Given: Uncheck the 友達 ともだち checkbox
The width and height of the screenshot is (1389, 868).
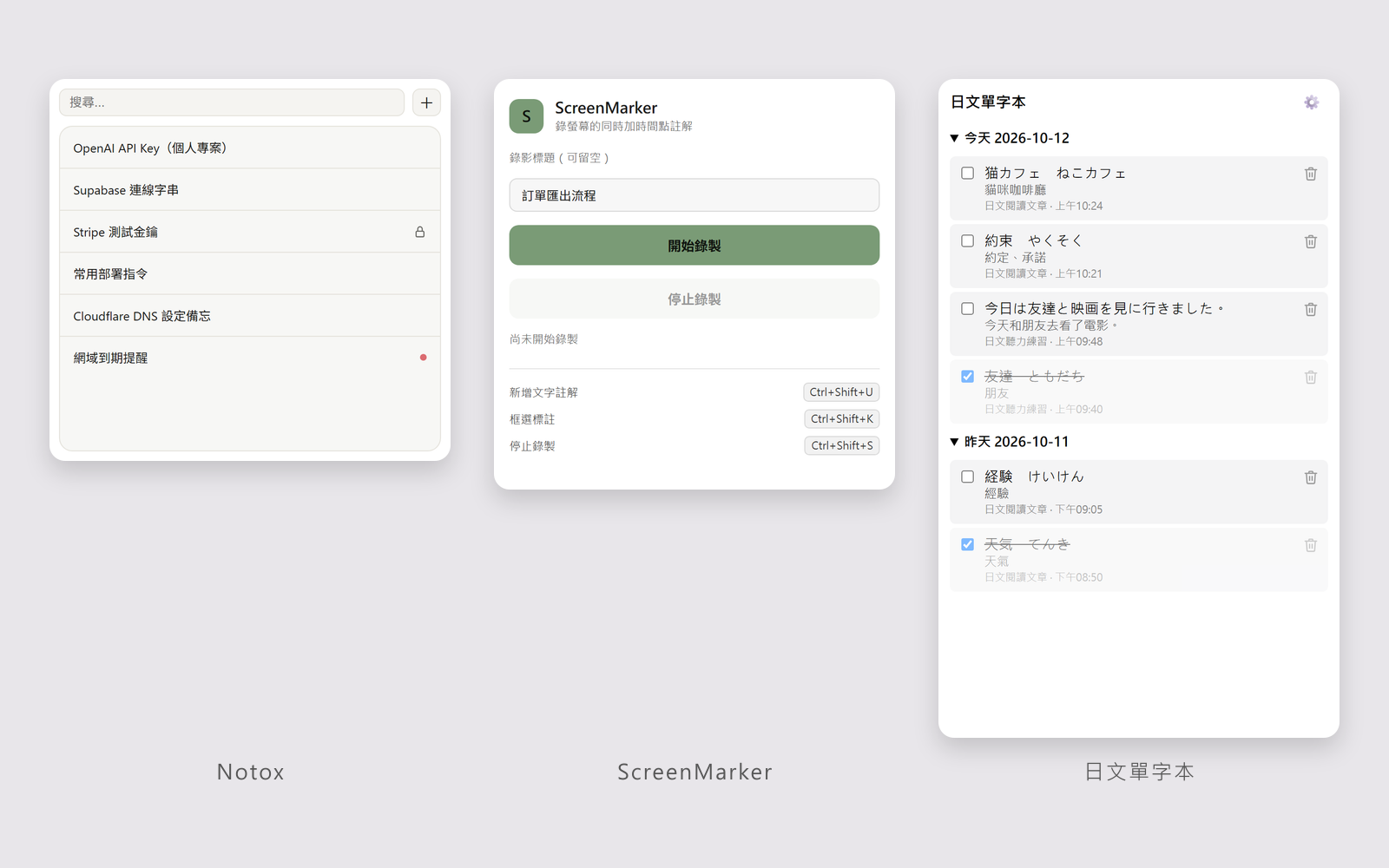Looking at the screenshot, I should 967,376.
